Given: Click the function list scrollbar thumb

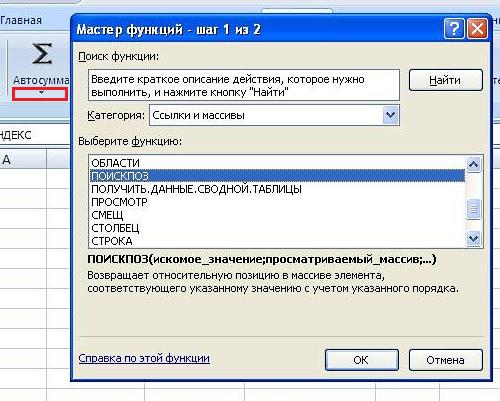Looking at the screenshot, I should pos(473,209).
